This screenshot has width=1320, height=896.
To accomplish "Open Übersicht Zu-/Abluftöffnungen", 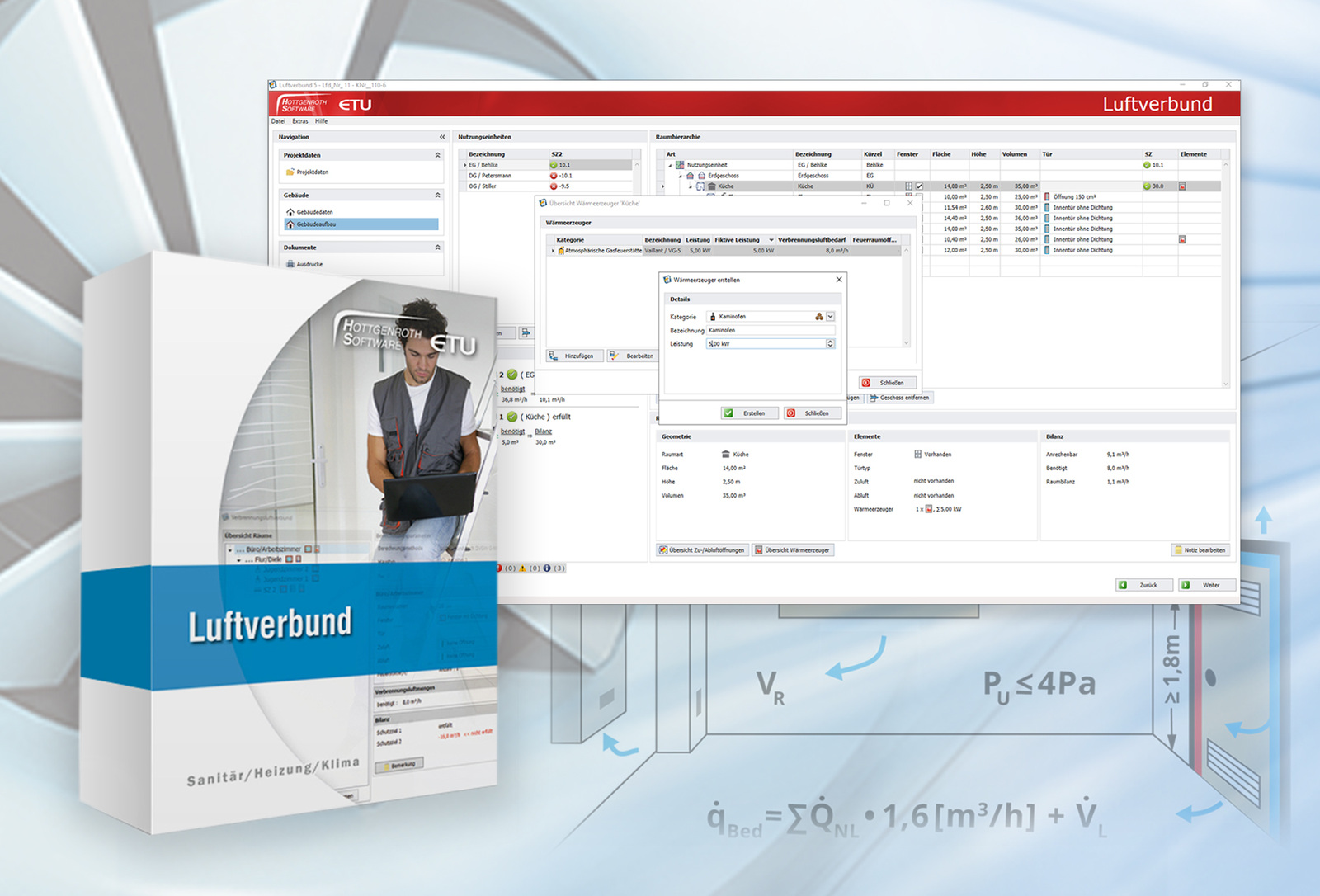I will [701, 550].
